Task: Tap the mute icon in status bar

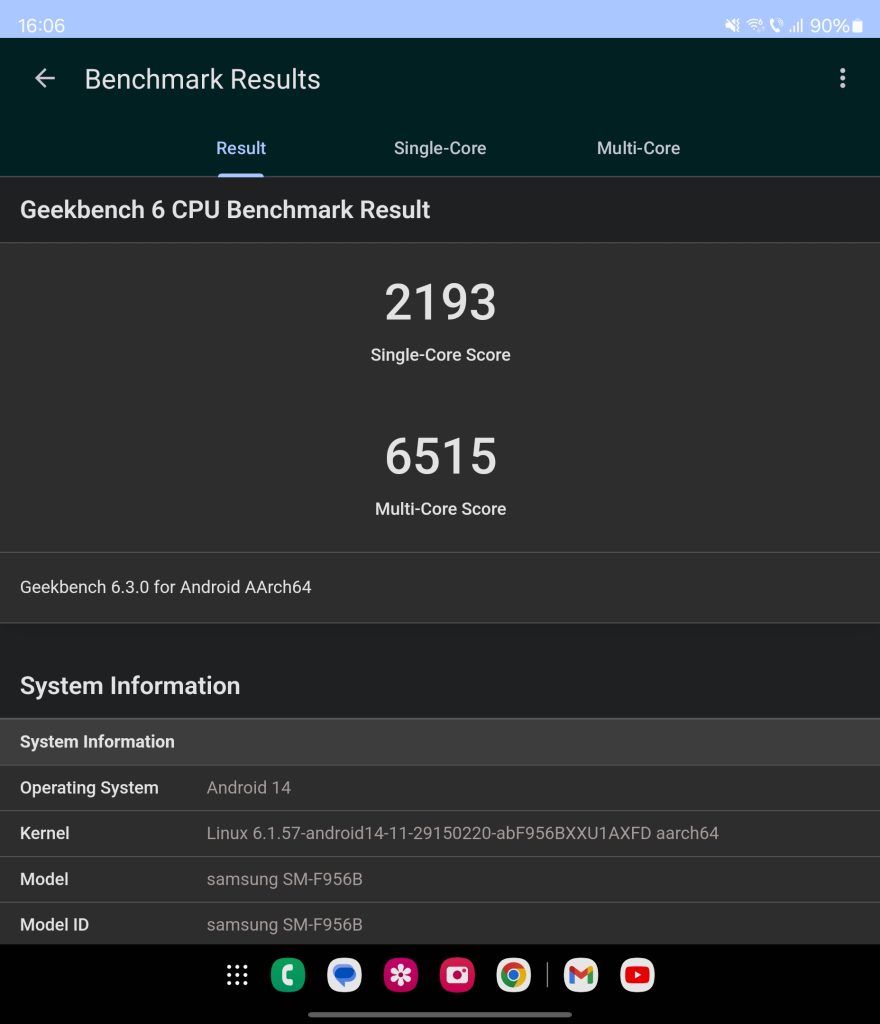Action: pos(732,25)
